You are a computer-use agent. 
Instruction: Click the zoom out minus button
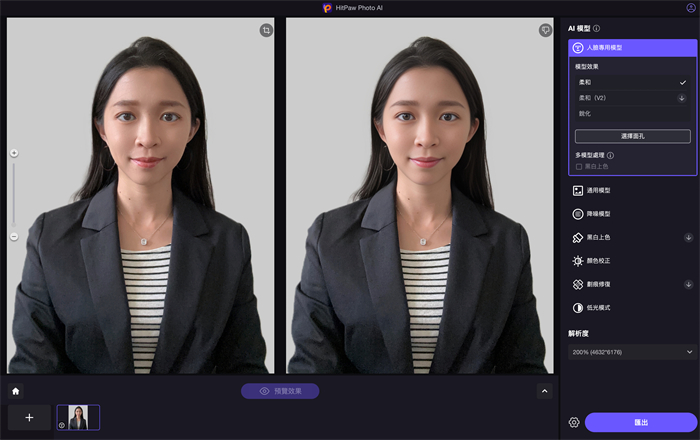coord(14,236)
